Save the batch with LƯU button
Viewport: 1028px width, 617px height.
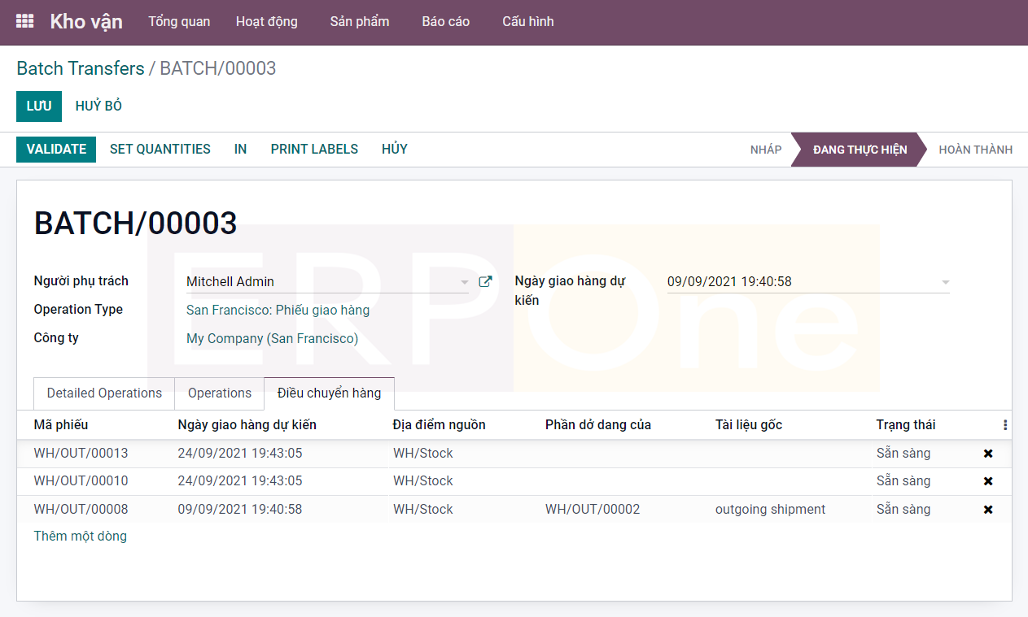point(39,106)
